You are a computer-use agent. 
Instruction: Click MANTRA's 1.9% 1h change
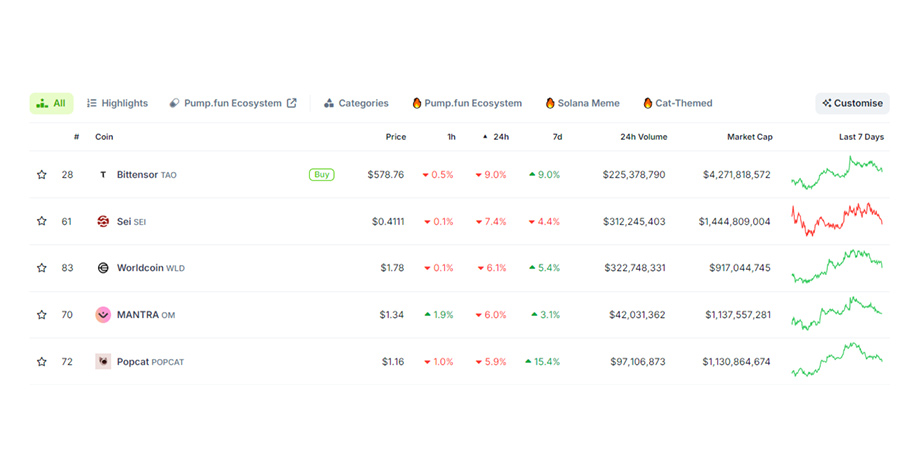click(439, 315)
